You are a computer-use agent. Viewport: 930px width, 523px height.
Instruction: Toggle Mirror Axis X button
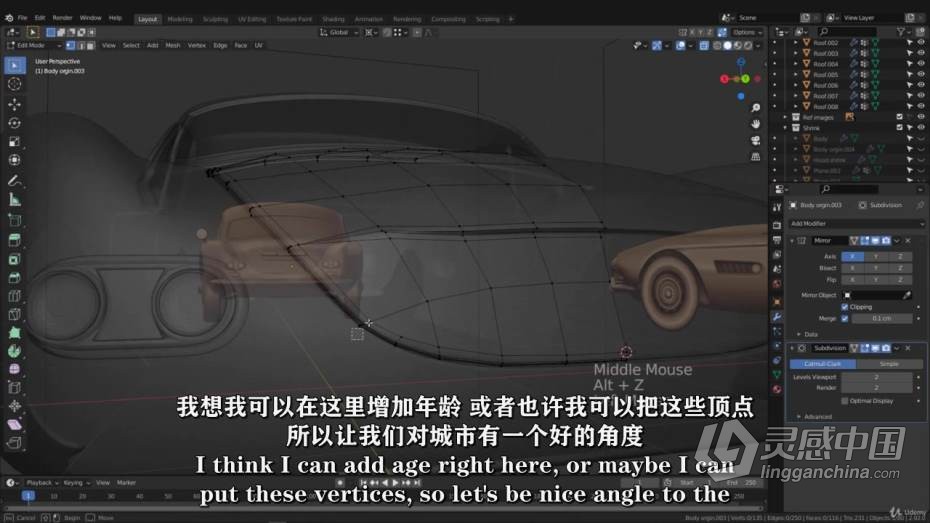(x=852, y=256)
